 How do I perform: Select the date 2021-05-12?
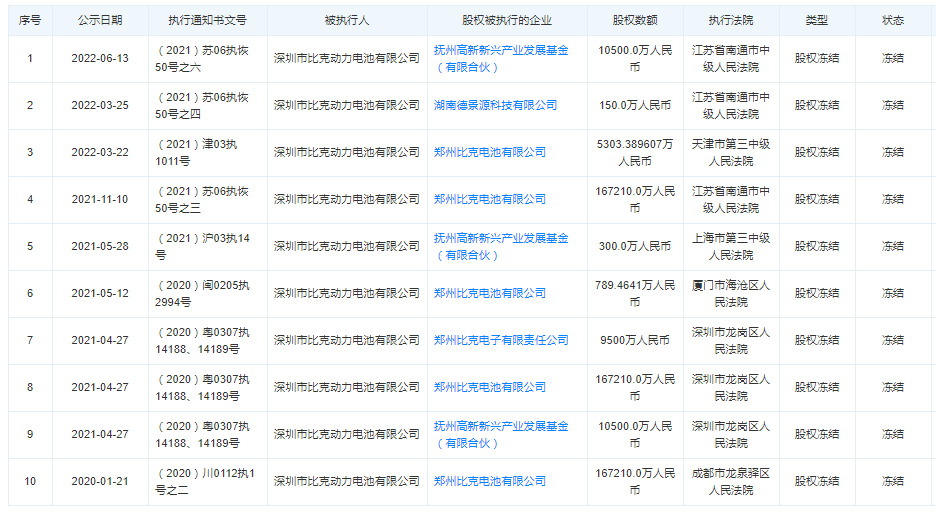[100, 293]
